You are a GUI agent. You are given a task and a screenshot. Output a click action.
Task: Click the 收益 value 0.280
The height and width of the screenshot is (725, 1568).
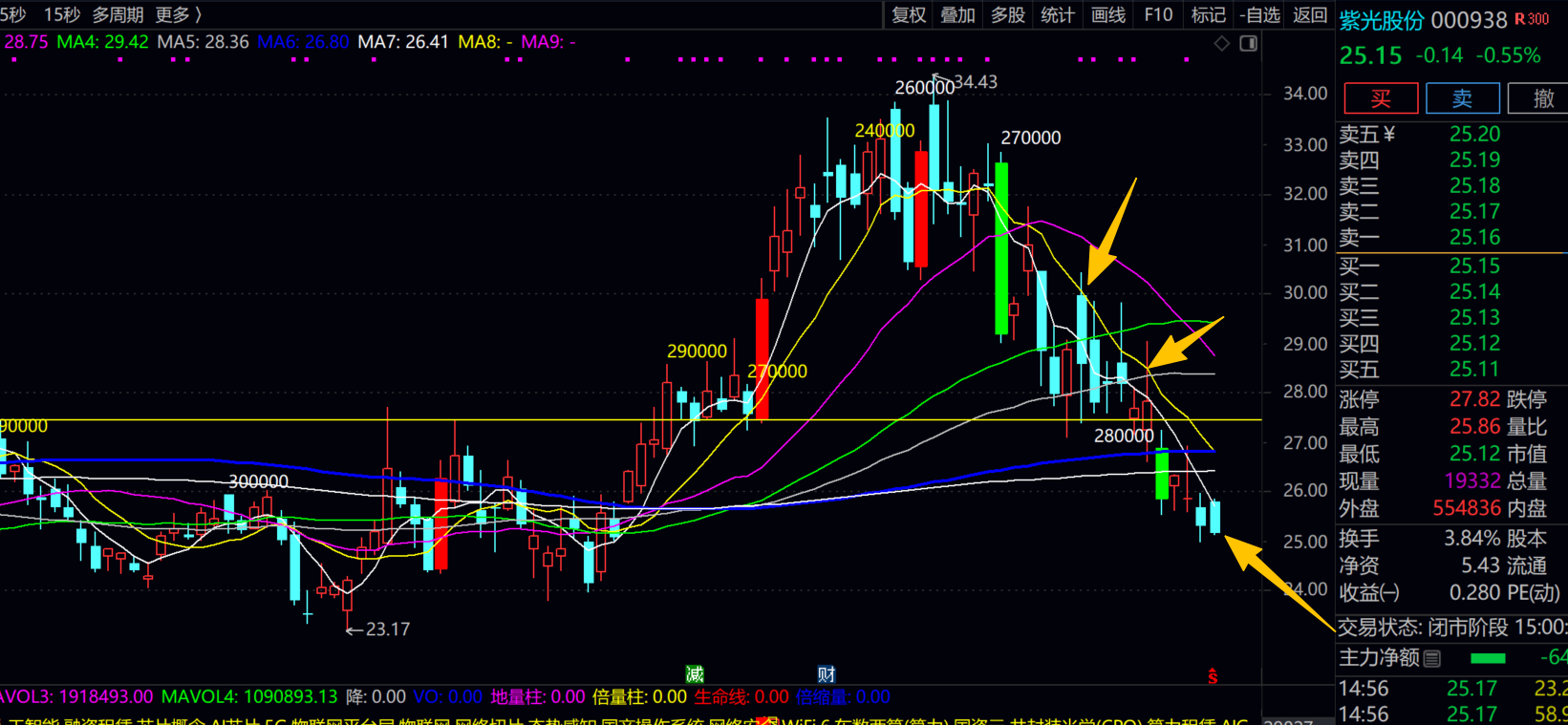pos(1474,593)
